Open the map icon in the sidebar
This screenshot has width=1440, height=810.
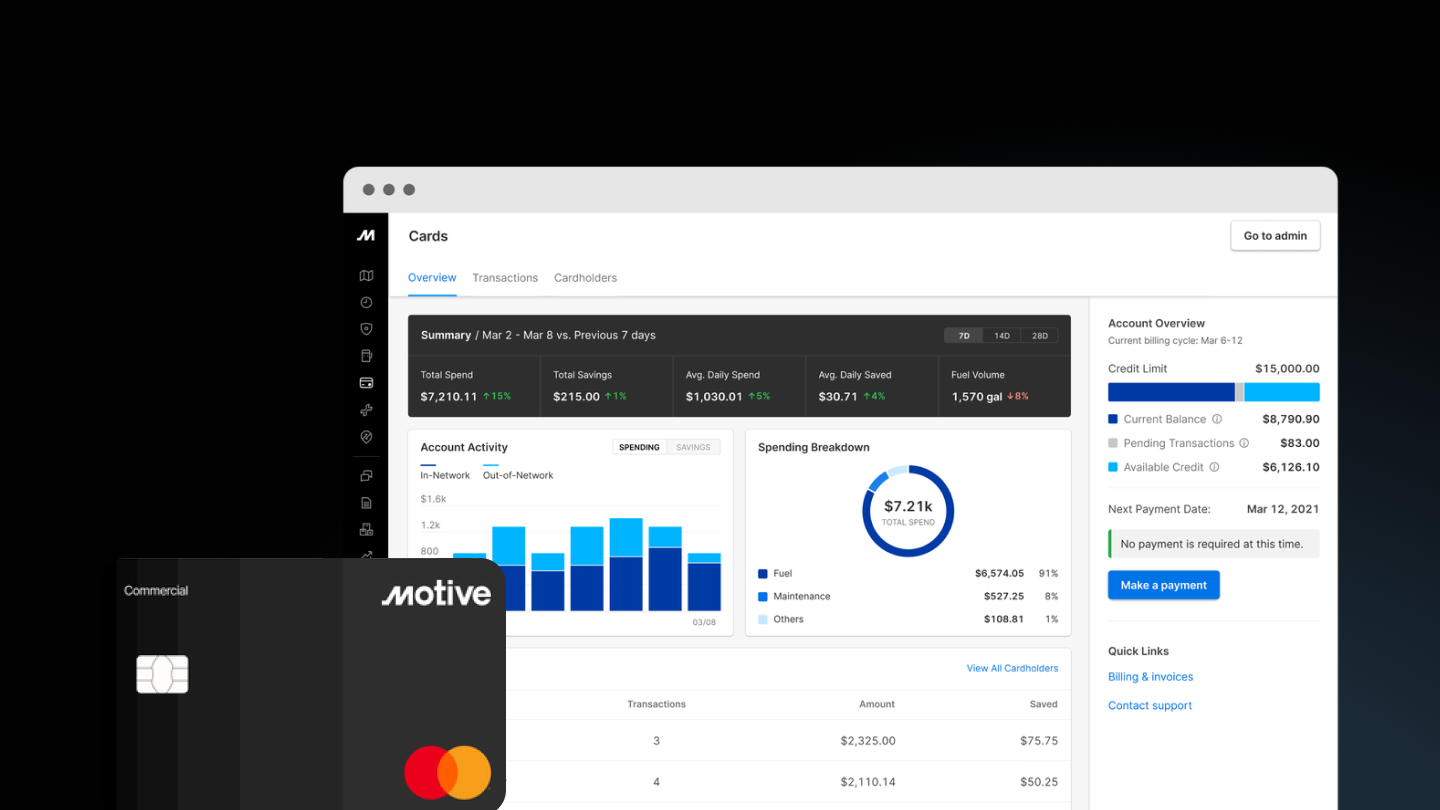[366, 276]
